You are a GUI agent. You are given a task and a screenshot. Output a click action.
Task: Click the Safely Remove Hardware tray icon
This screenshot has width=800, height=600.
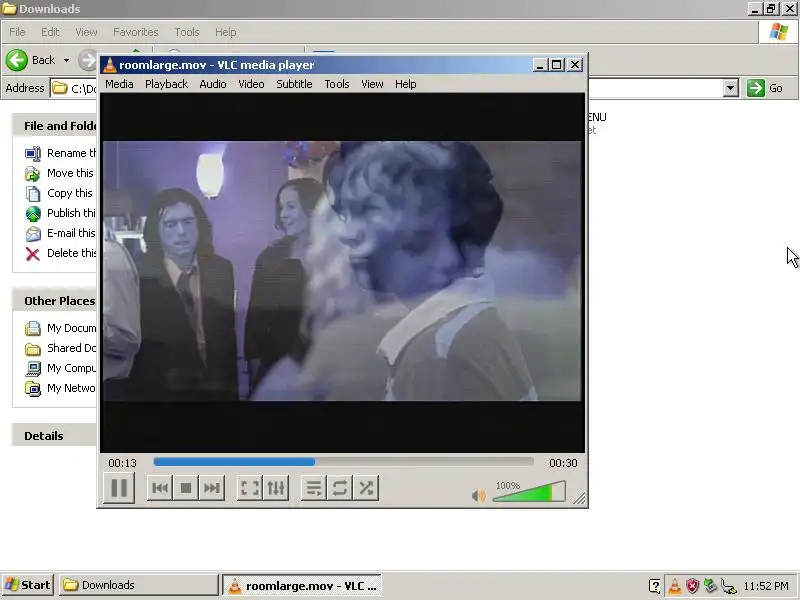(x=710, y=586)
